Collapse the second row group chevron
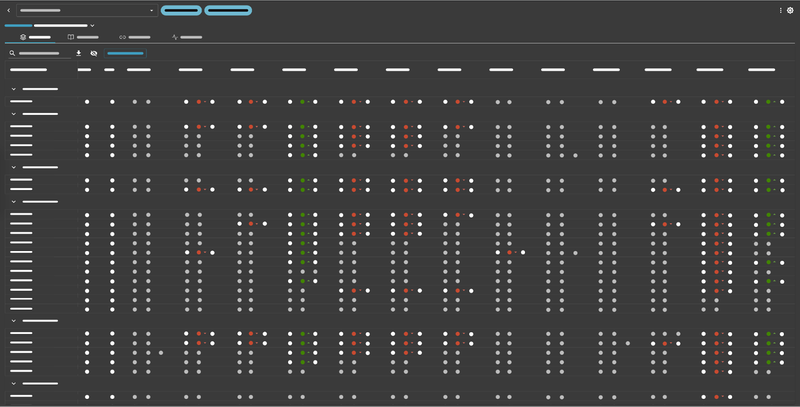This screenshot has height=407, width=800. point(14,114)
